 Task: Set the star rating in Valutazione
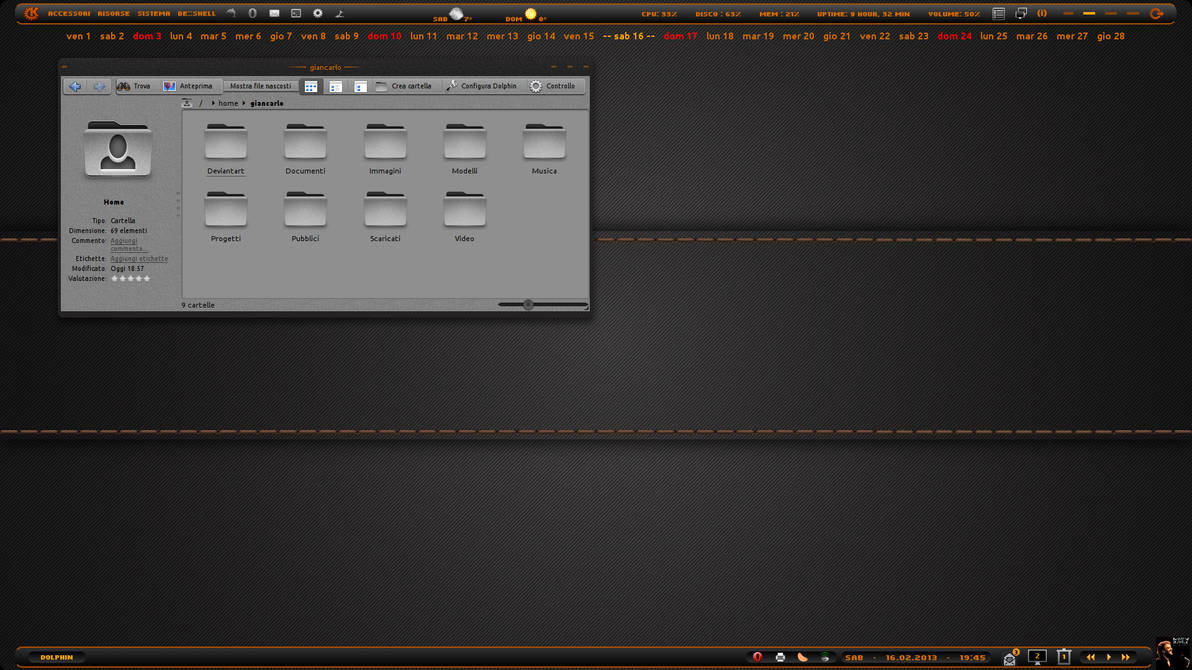[131, 279]
